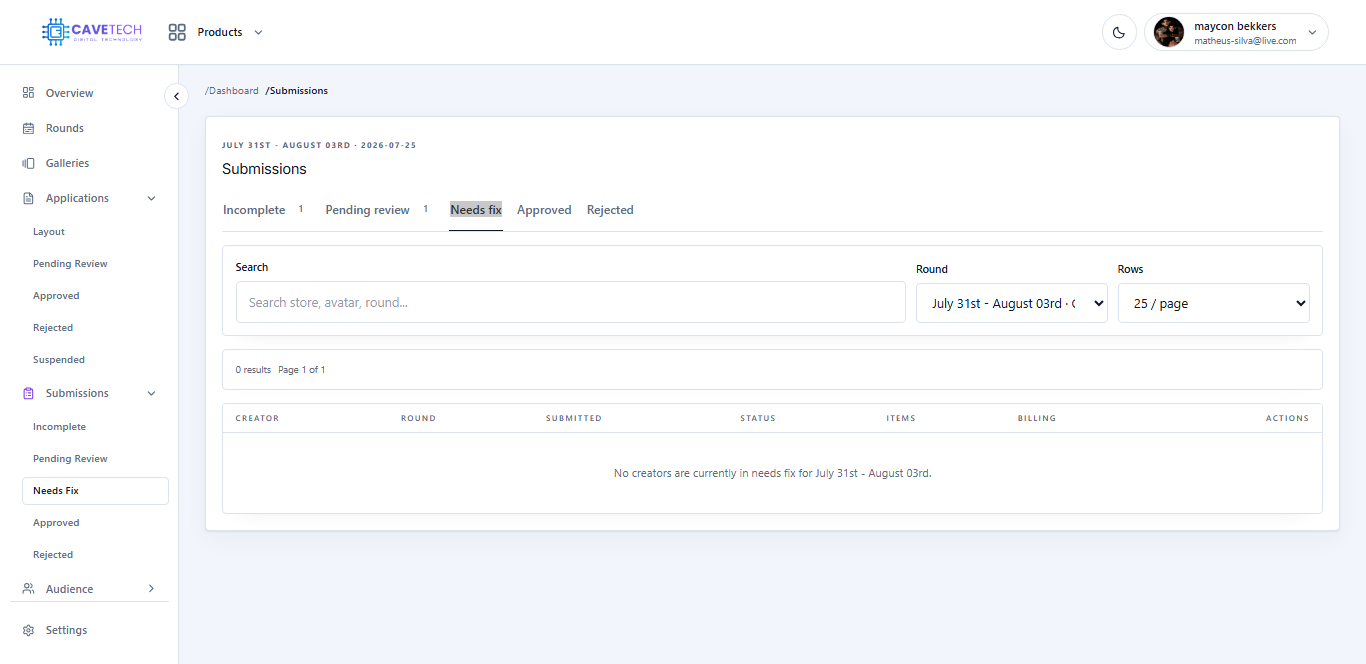Open the Rows per page dropdown
The image size is (1366, 664).
coord(1214,303)
